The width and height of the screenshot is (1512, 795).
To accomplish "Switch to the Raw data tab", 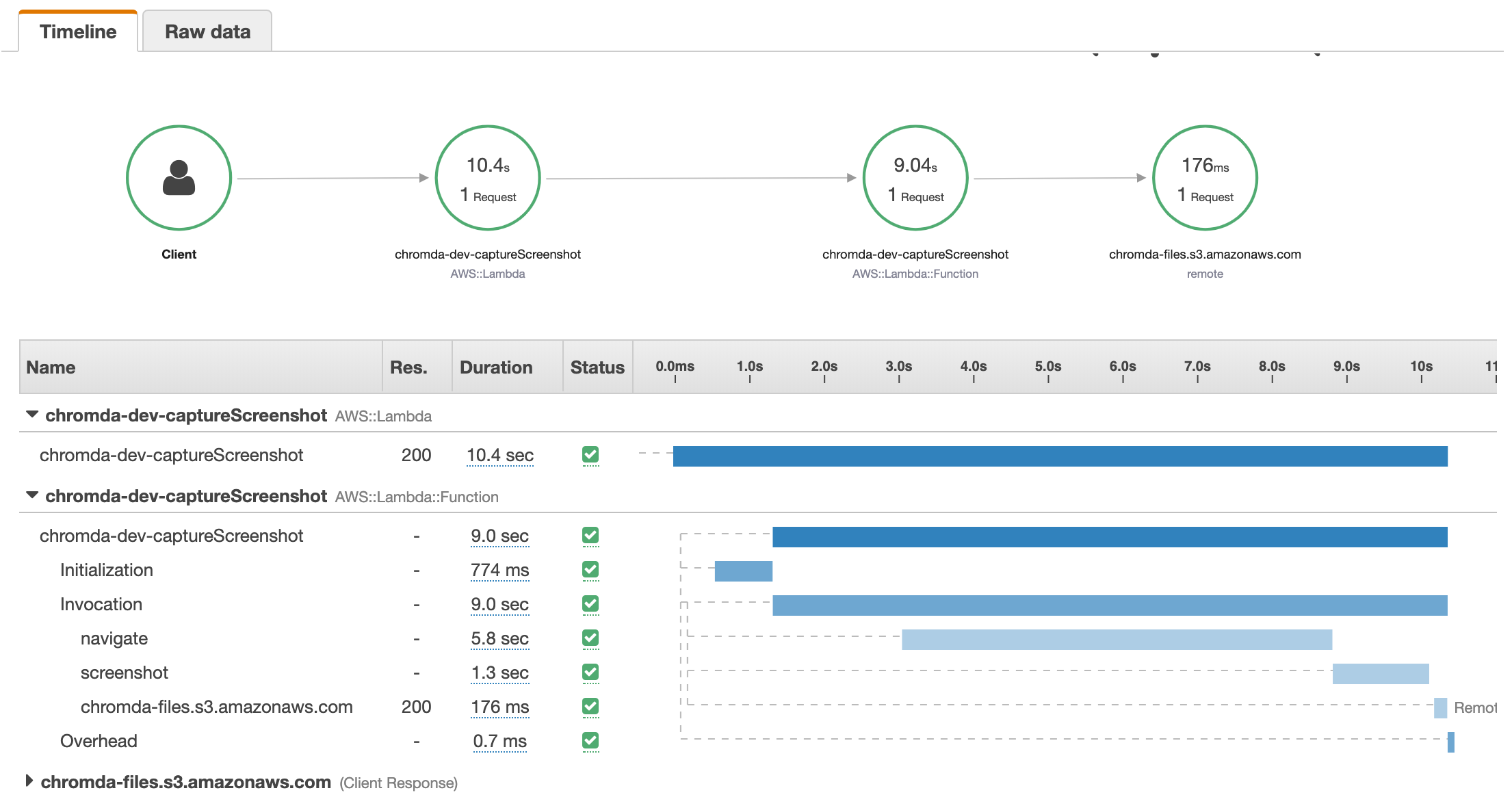I will point(207,31).
